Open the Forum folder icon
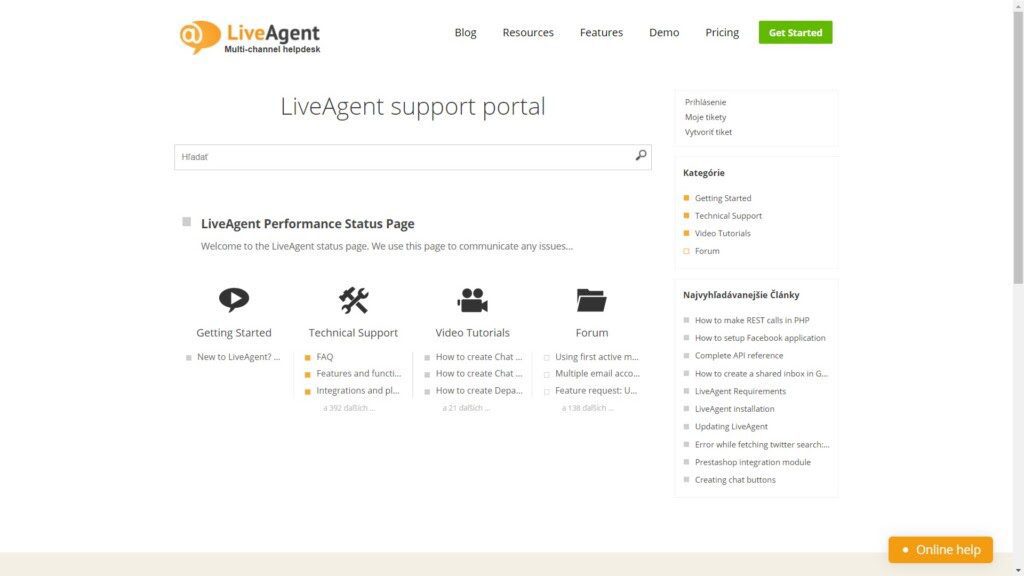 591,300
